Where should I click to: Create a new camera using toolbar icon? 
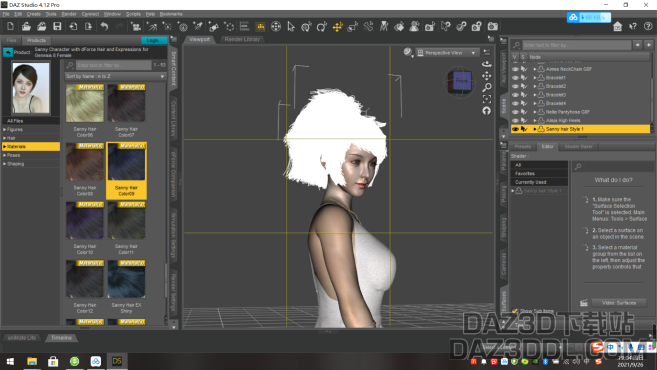(x=136, y=26)
